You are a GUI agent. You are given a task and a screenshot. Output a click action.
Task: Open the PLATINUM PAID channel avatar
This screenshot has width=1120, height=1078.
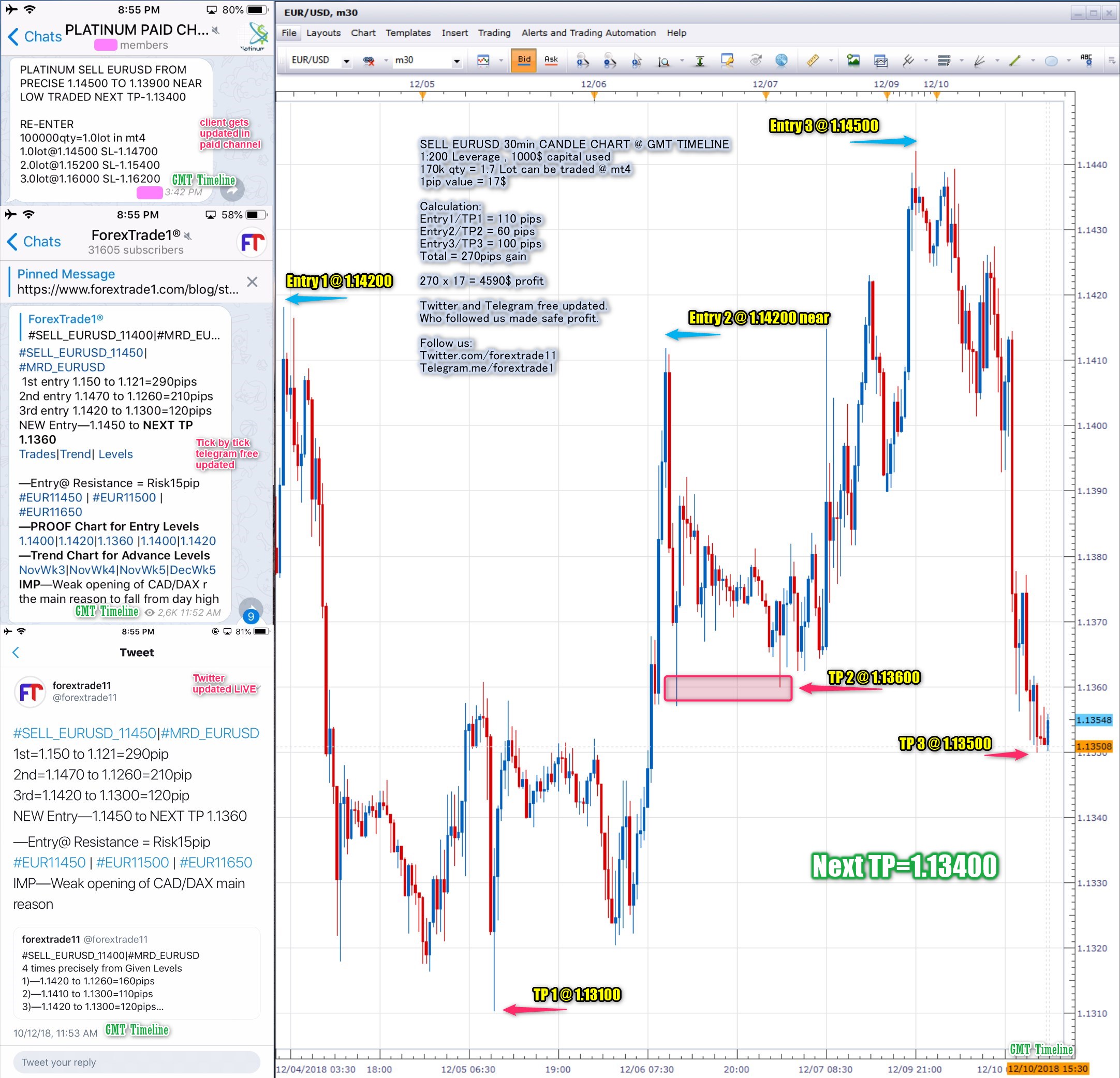[253, 37]
